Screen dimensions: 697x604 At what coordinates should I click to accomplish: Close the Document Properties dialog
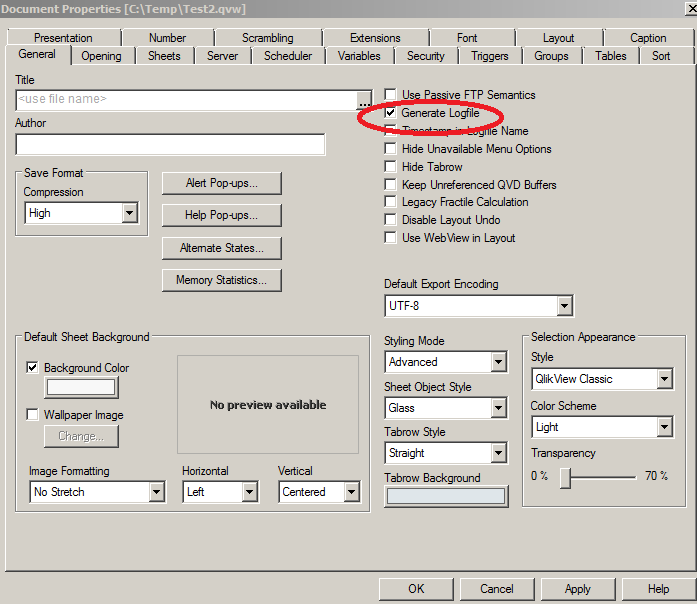point(691,9)
